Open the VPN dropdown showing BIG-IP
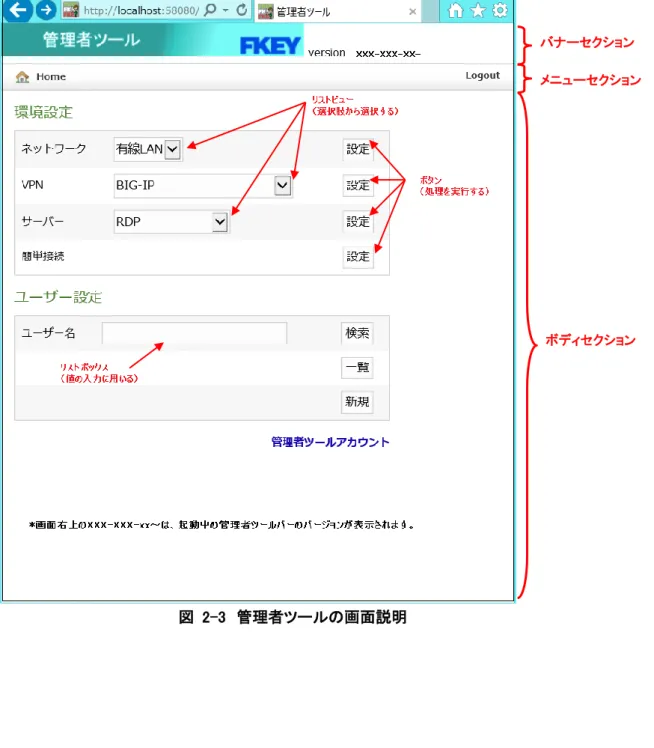The height and width of the screenshot is (748, 654). click(x=203, y=185)
